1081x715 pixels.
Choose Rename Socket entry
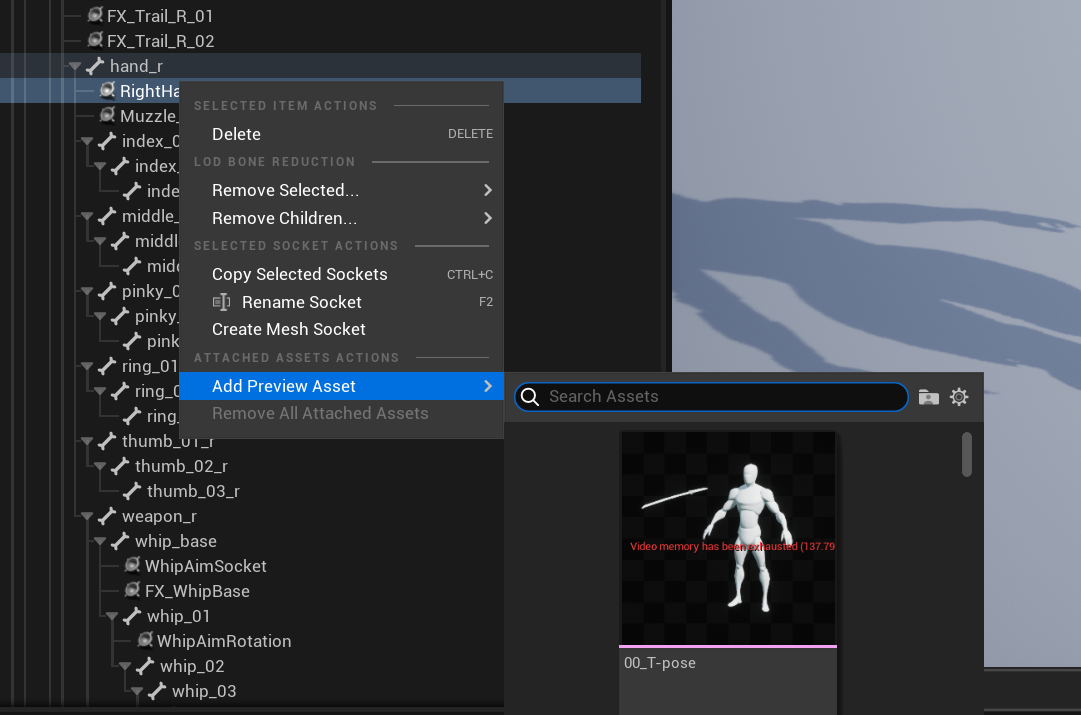pyautogui.click(x=341, y=302)
